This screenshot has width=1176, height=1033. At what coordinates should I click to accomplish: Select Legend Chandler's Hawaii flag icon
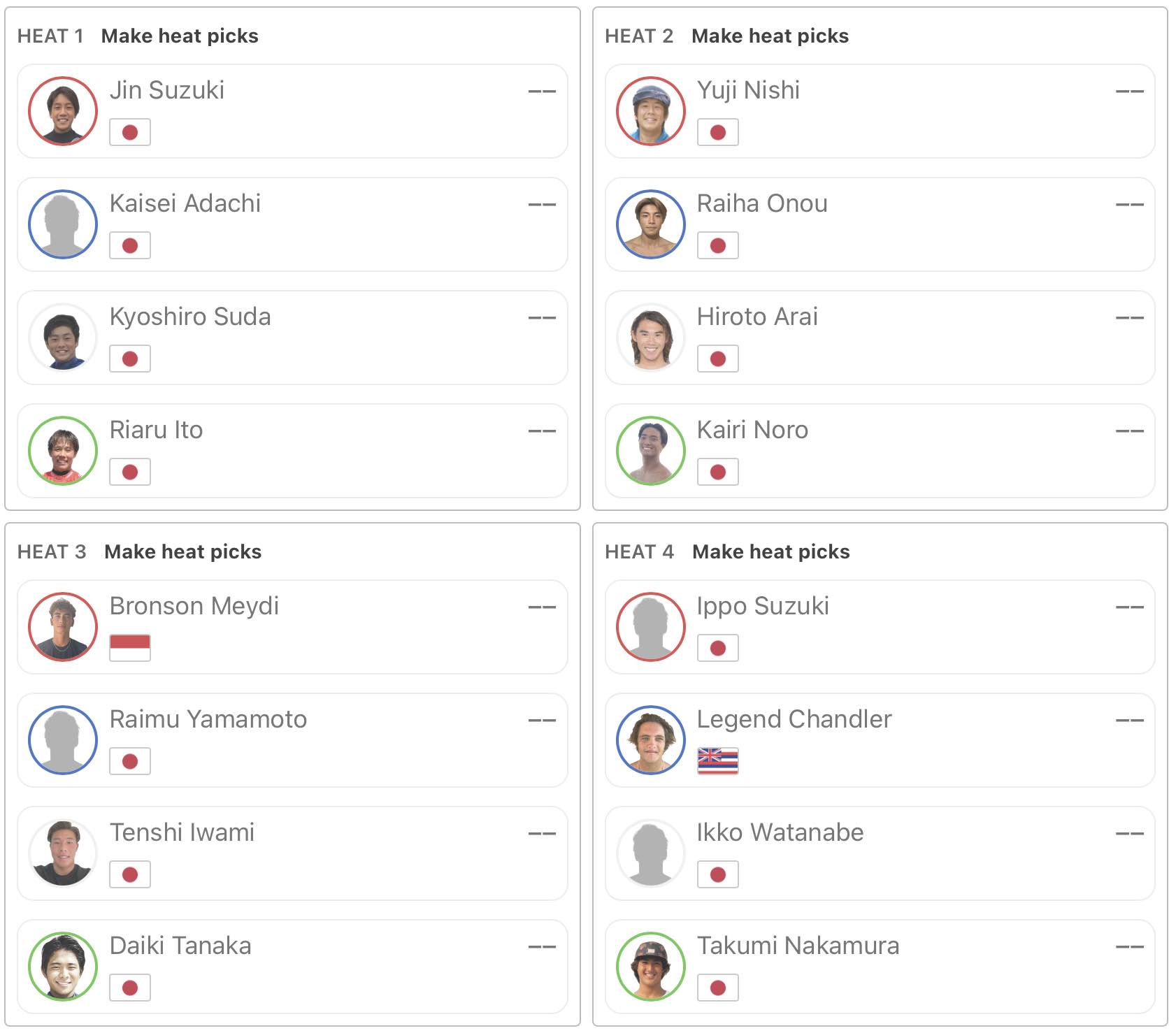(x=717, y=761)
